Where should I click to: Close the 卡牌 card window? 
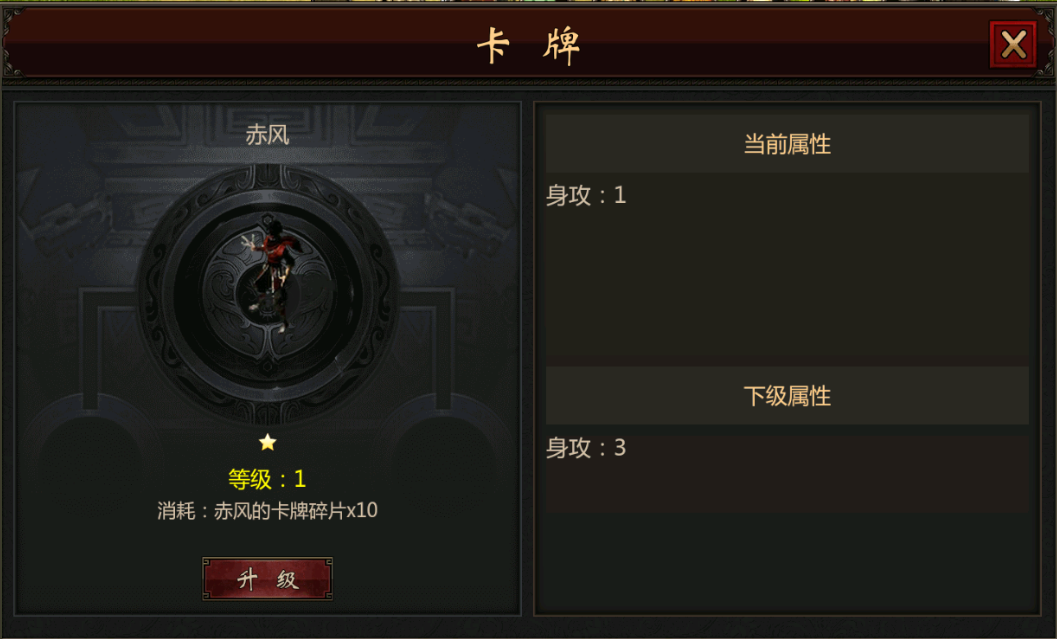[x=1013, y=45]
